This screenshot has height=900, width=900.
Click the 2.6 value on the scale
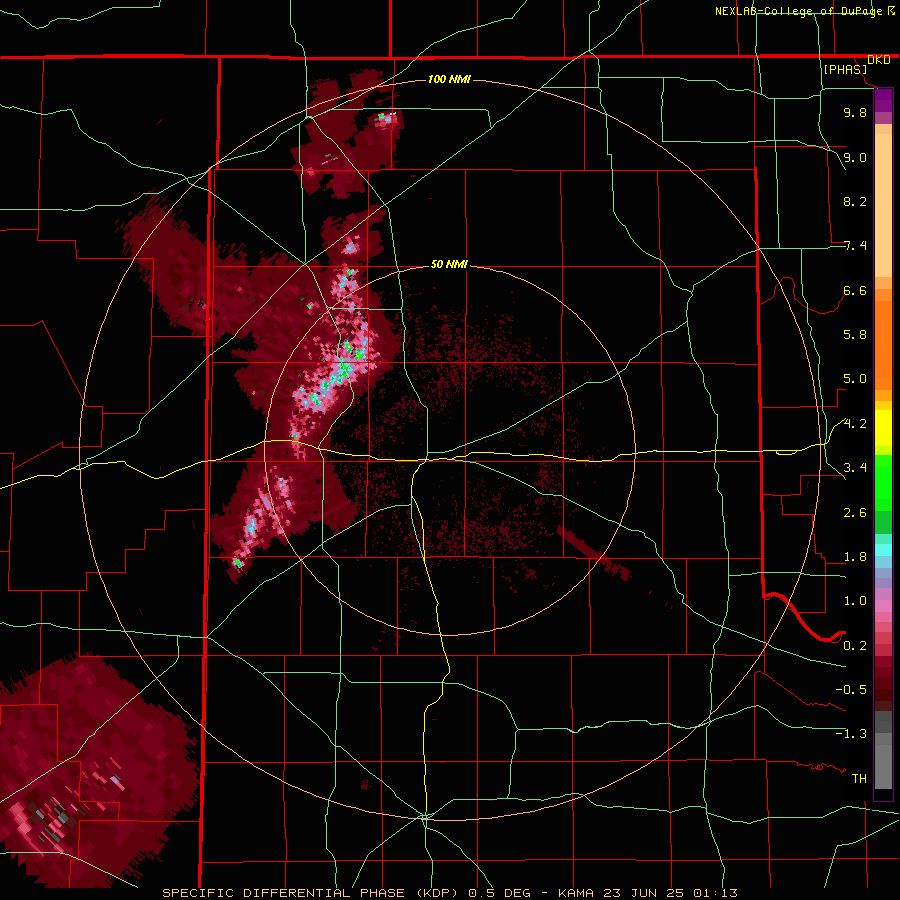(855, 512)
